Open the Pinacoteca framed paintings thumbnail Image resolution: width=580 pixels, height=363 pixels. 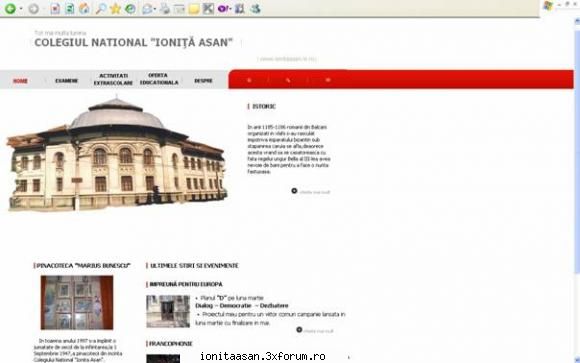[x=77, y=302]
